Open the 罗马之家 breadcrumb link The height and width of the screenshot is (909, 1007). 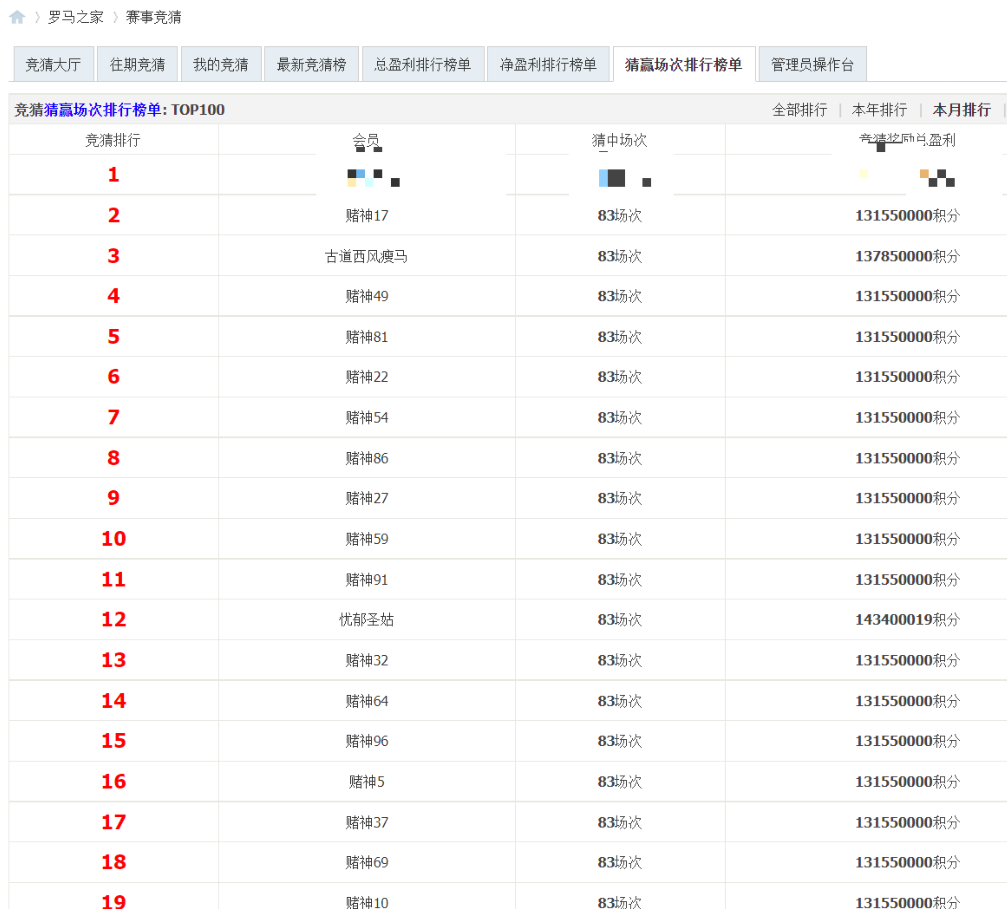pos(75,17)
